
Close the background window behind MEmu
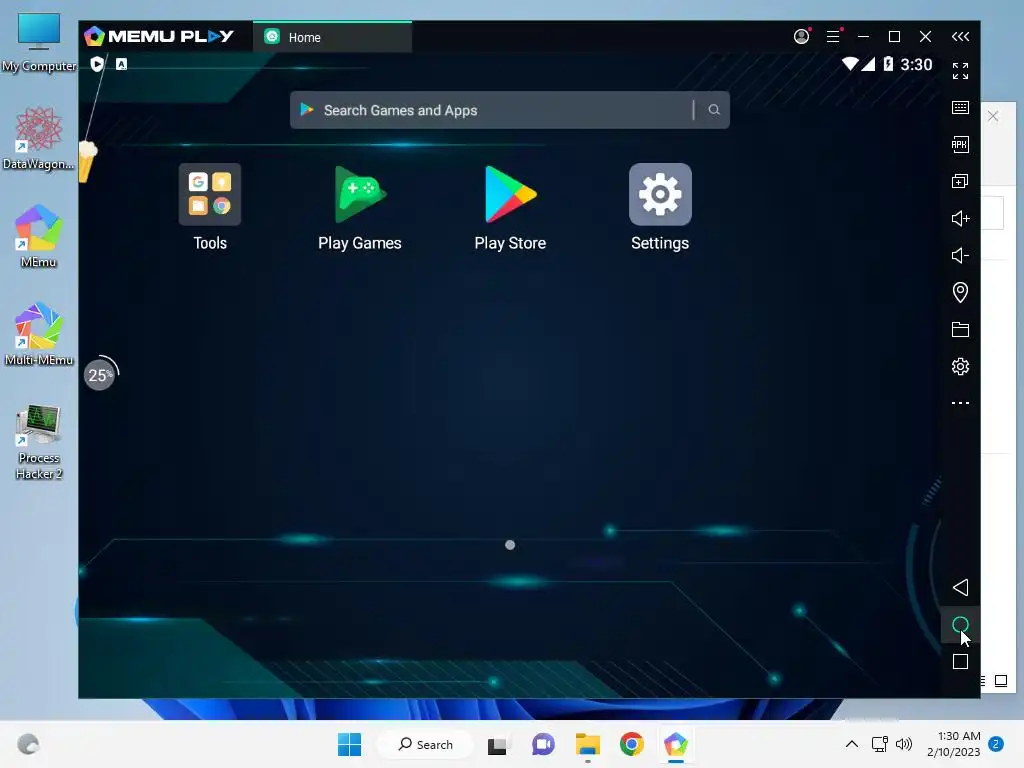point(993,116)
